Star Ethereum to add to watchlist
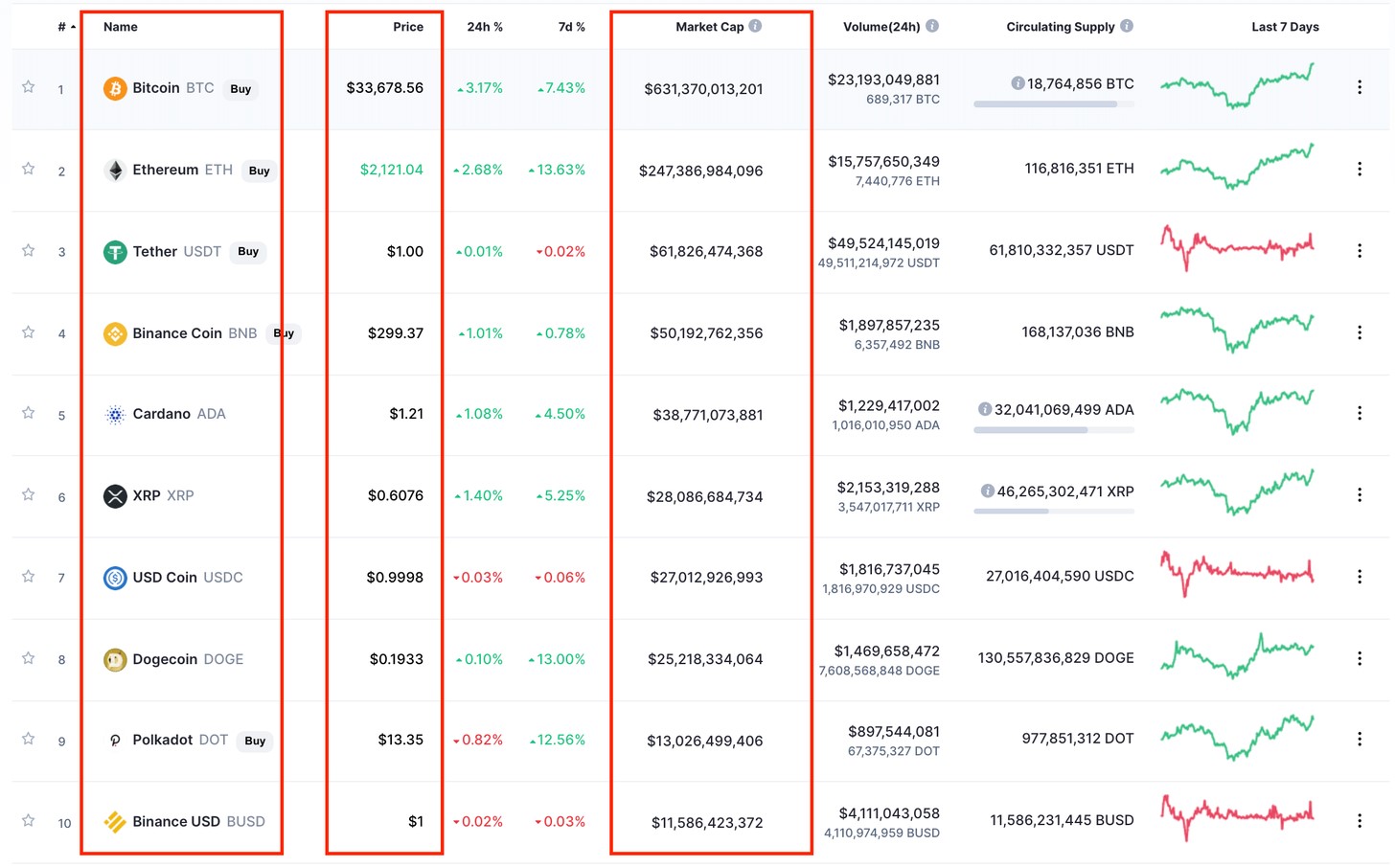 [x=29, y=169]
